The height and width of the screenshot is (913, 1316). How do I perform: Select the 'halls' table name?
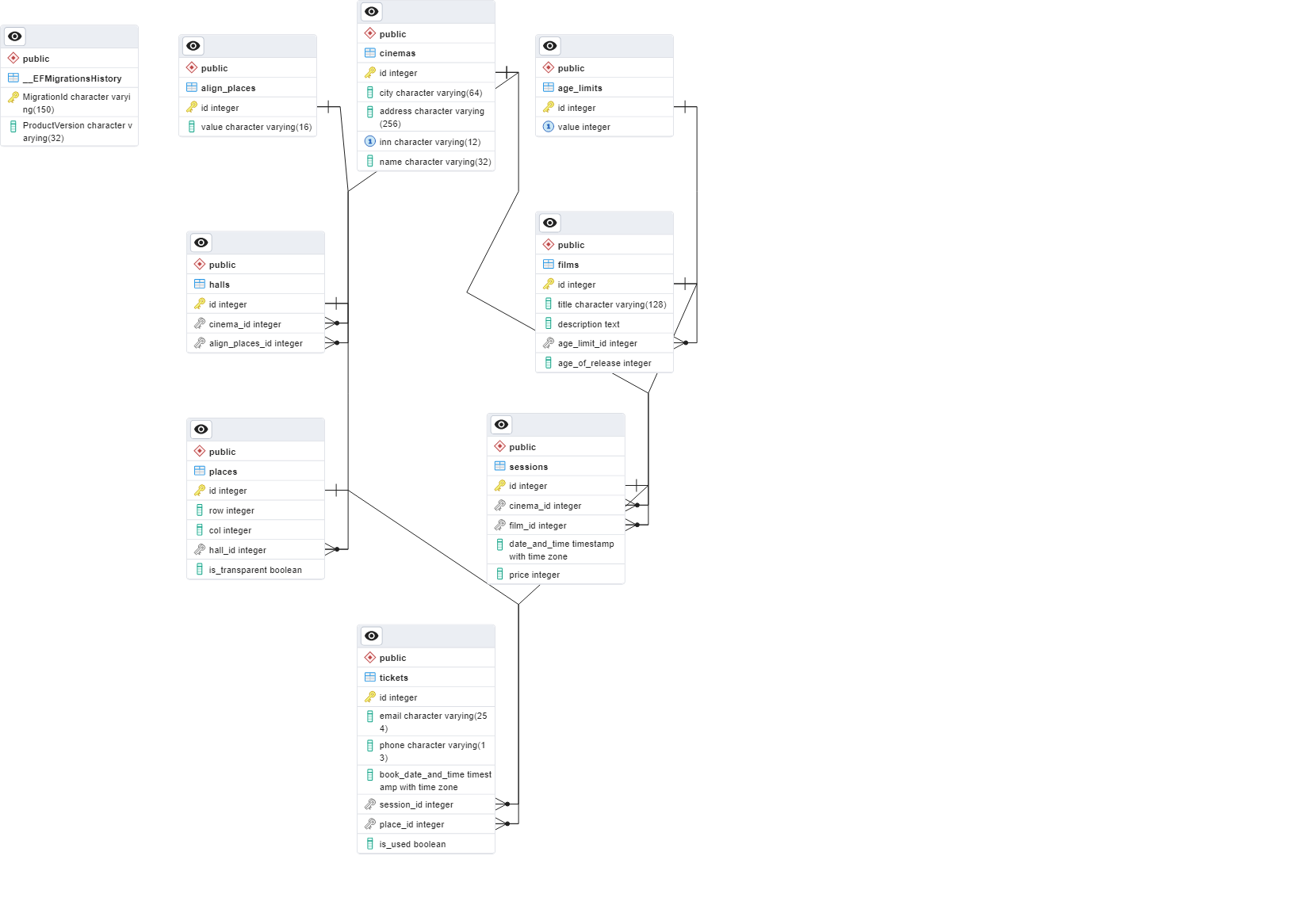click(220, 285)
